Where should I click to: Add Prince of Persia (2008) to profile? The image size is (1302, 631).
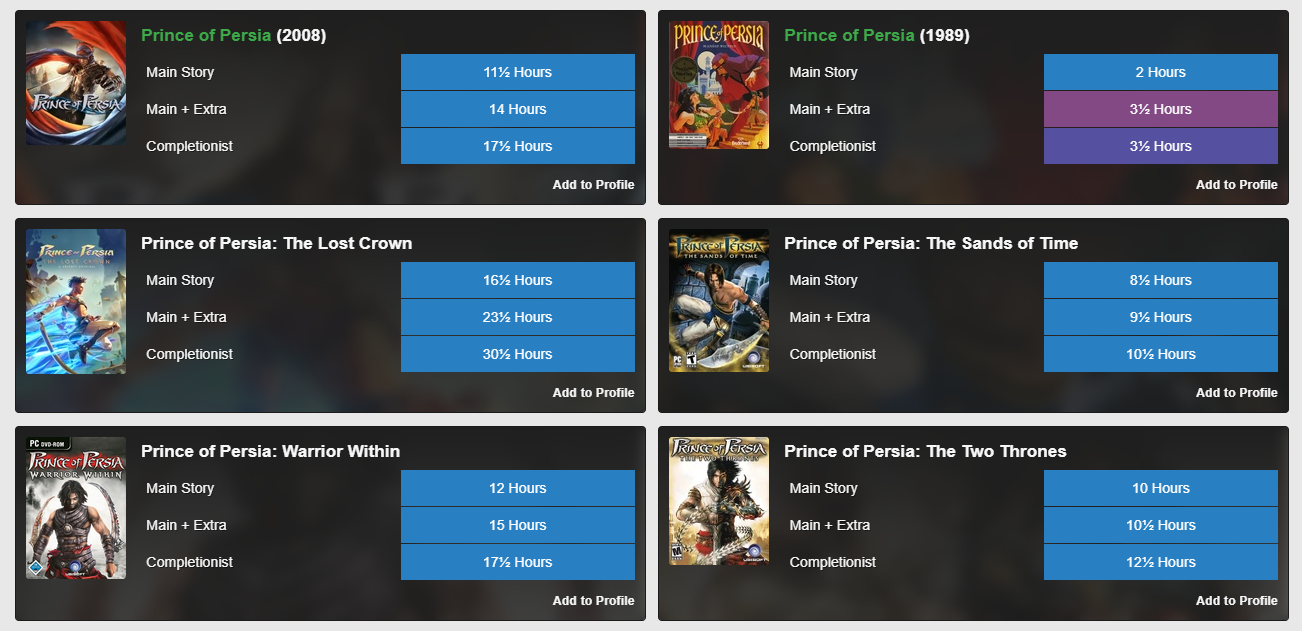click(x=593, y=185)
